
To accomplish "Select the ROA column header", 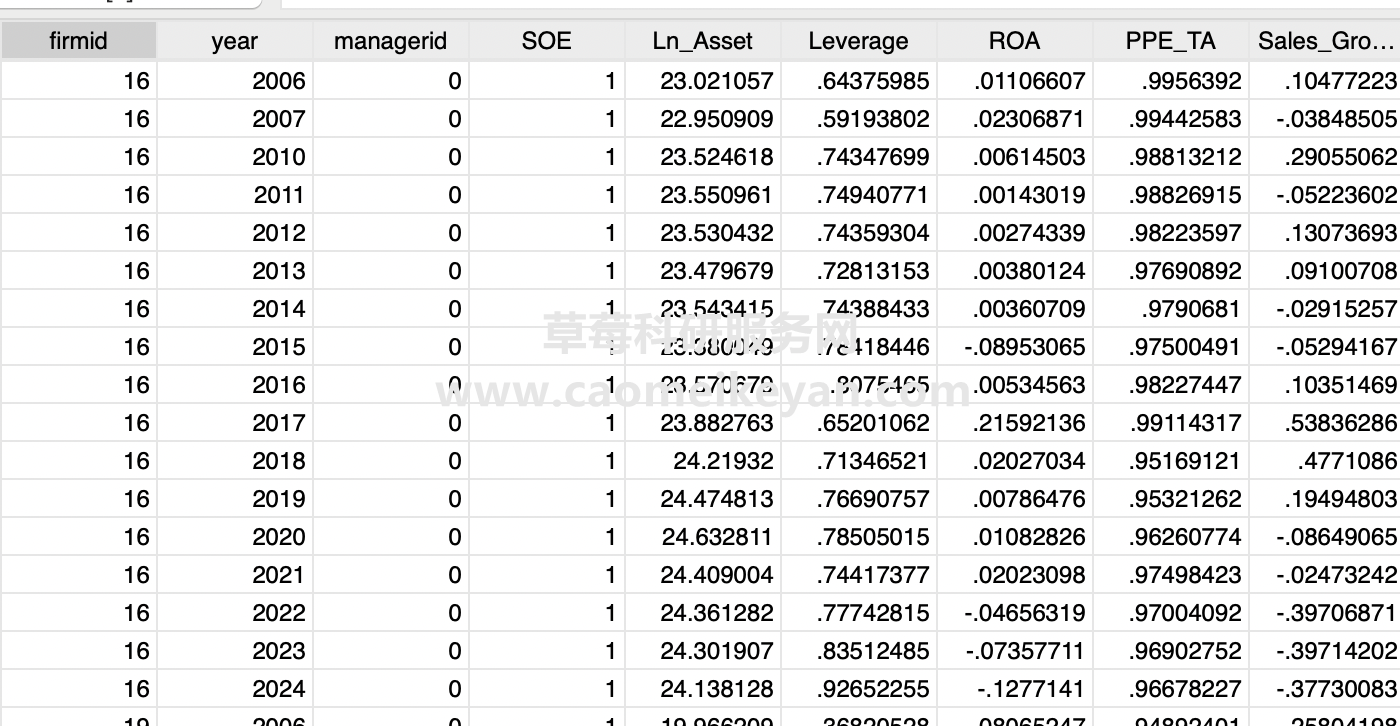I will tap(1014, 41).
